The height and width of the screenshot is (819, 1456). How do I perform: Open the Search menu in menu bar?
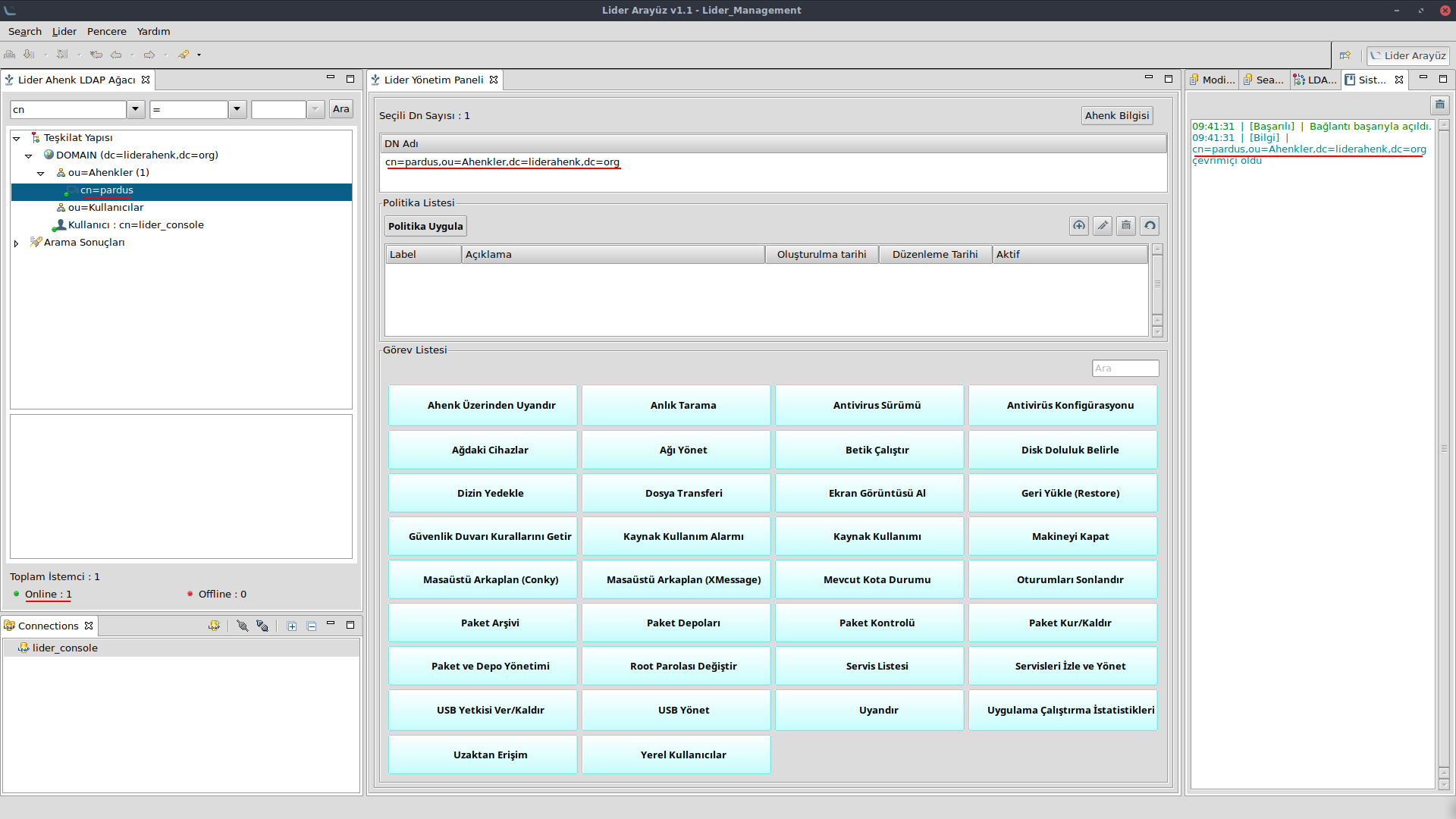(x=24, y=31)
